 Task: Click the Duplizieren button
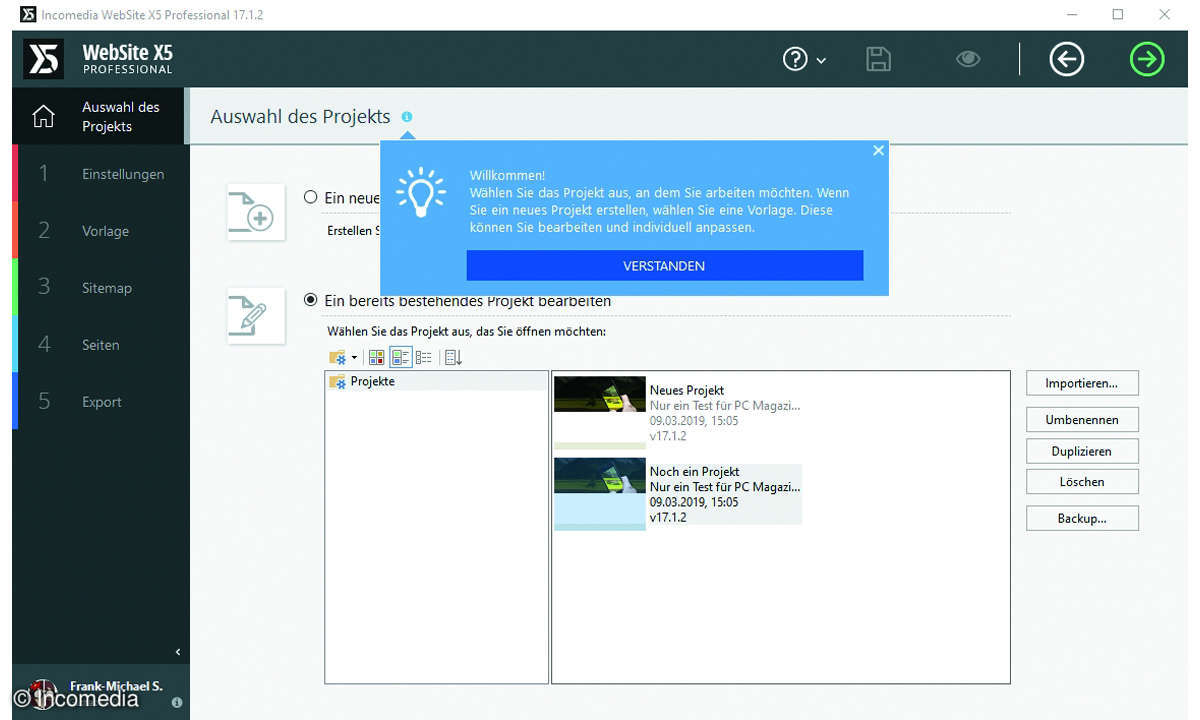coord(1082,451)
